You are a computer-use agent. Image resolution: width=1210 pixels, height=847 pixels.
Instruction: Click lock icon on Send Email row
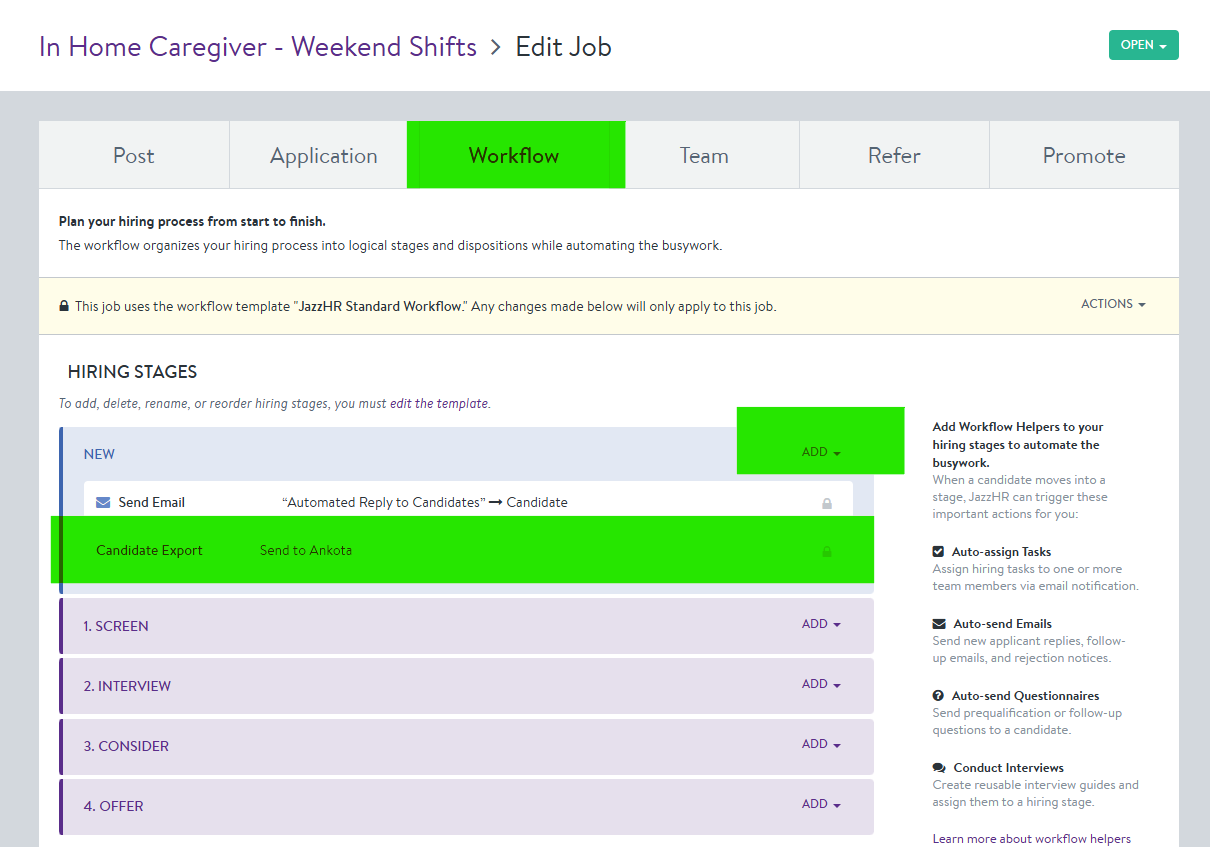point(827,504)
